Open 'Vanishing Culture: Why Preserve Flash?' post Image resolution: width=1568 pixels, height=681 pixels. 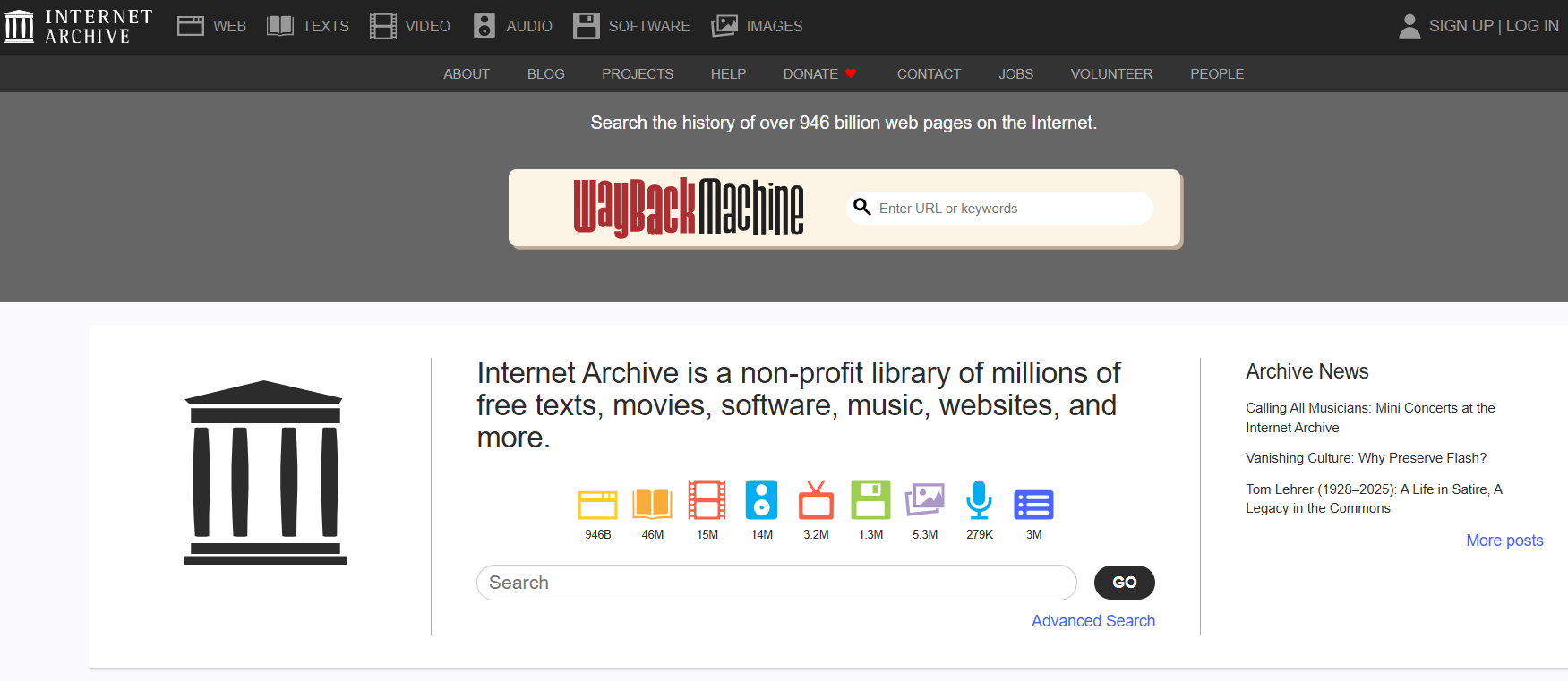click(x=1367, y=458)
